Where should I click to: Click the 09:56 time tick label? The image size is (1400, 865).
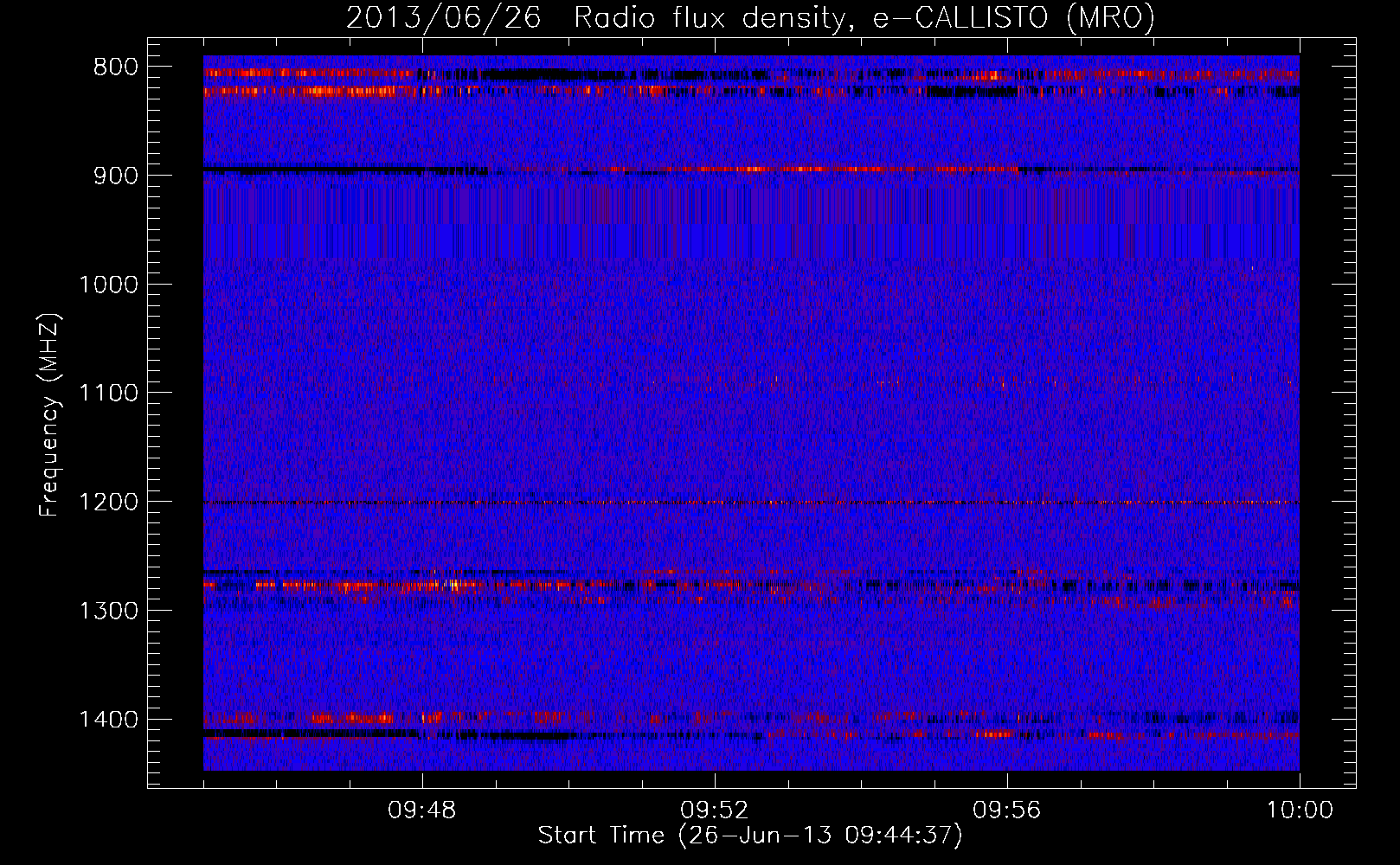point(1007,811)
